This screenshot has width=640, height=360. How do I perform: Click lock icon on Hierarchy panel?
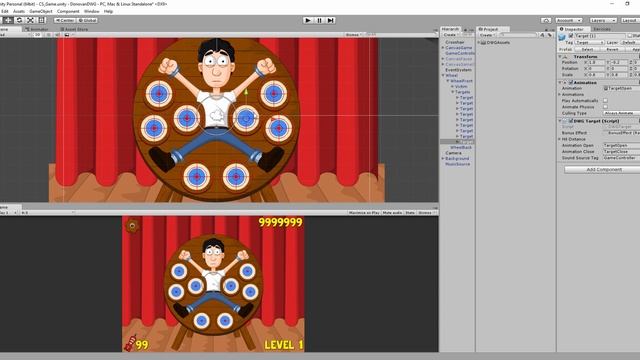click(x=465, y=30)
